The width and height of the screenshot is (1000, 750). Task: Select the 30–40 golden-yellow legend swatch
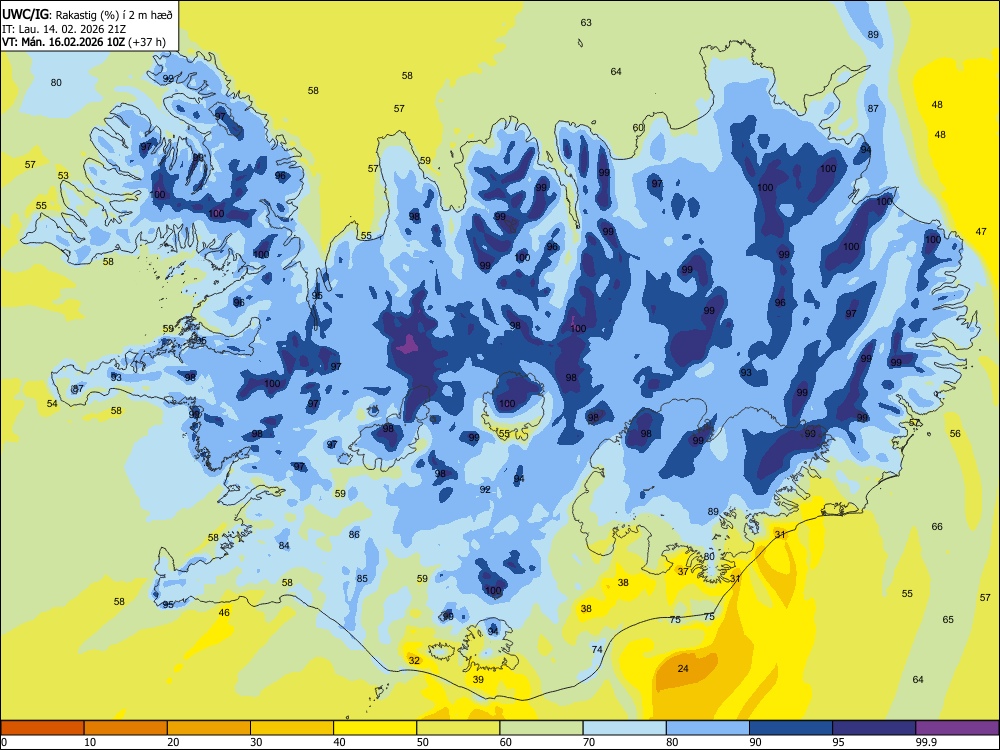point(292,728)
